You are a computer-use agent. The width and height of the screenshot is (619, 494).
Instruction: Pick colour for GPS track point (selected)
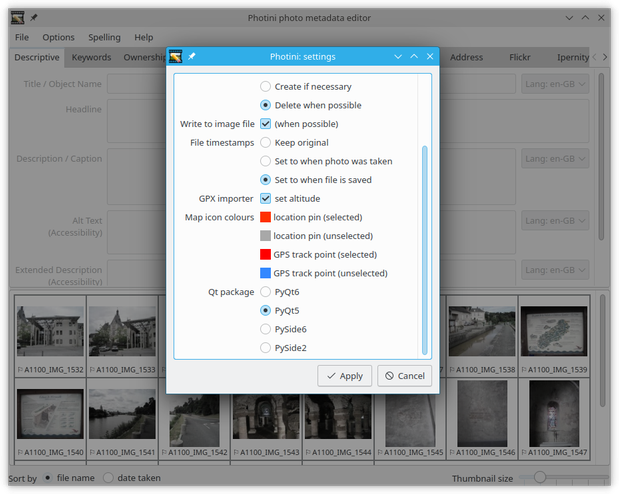(x=266, y=255)
